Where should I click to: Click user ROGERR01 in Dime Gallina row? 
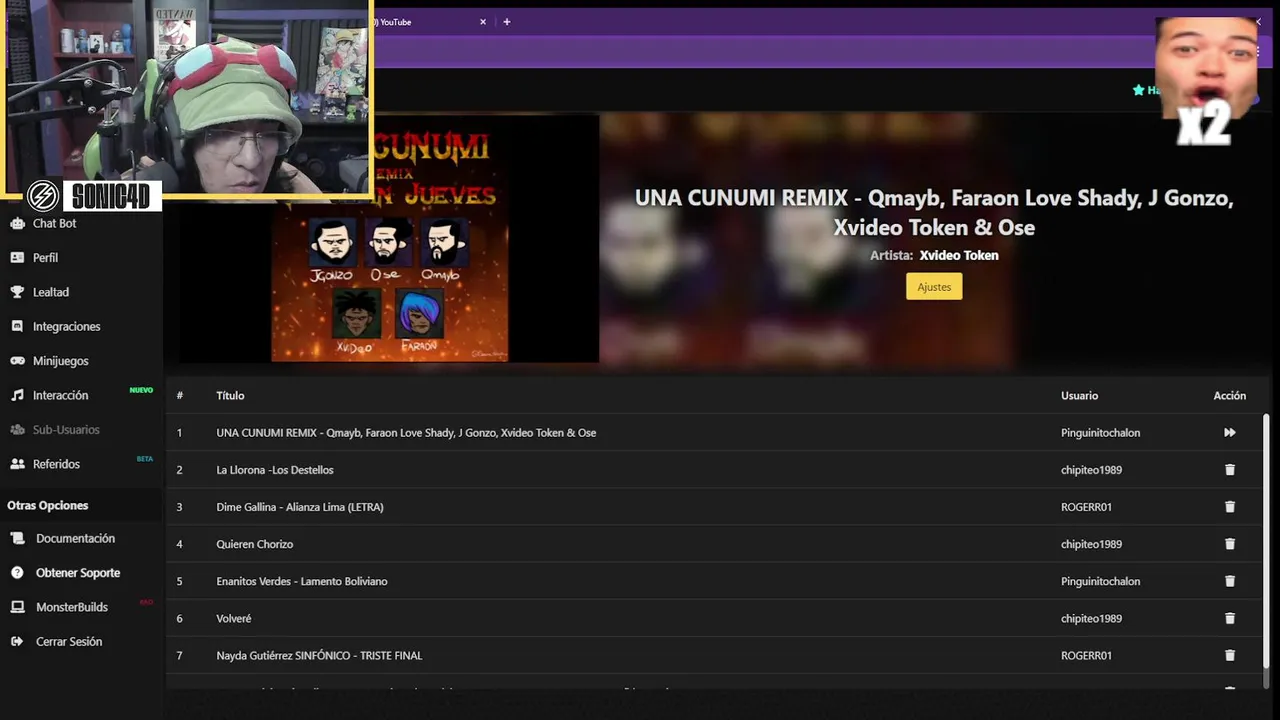point(1086,507)
